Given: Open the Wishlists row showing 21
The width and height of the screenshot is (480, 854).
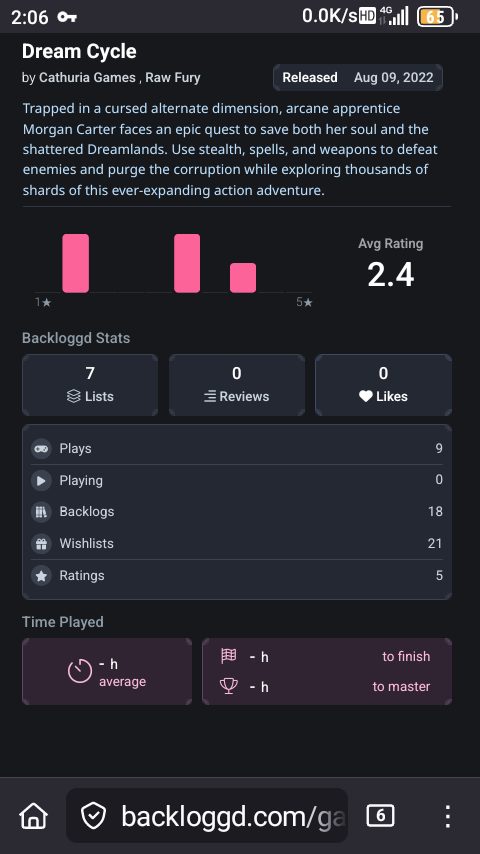Looking at the screenshot, I should pyautogui.click(x=237, y=544).
